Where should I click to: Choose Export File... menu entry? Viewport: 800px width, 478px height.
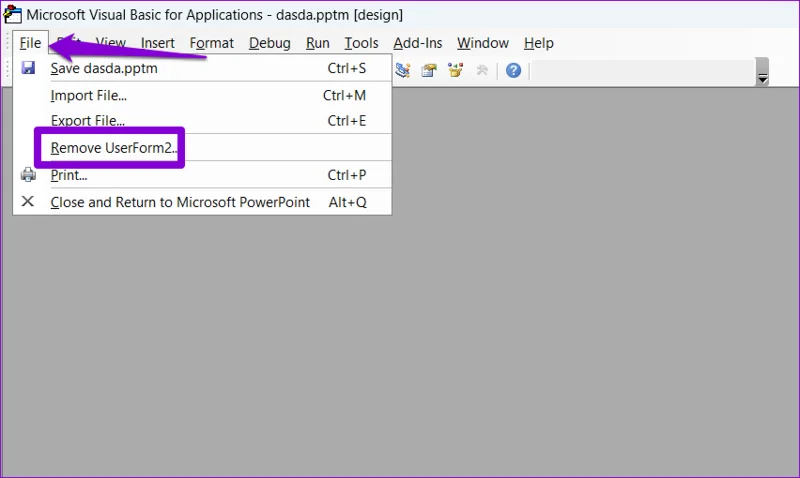click(x=202, y=120)
